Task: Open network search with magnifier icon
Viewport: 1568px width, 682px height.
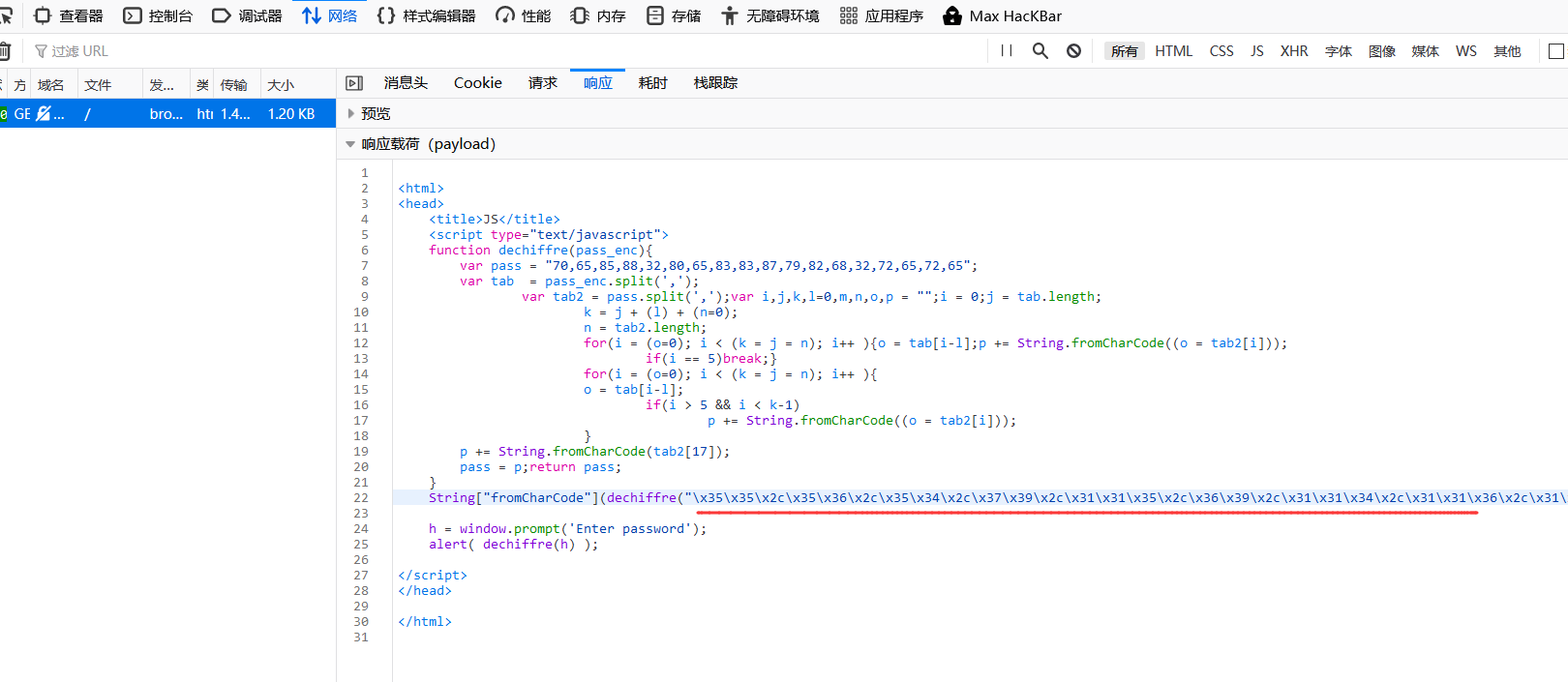Action: (1040, 50)
